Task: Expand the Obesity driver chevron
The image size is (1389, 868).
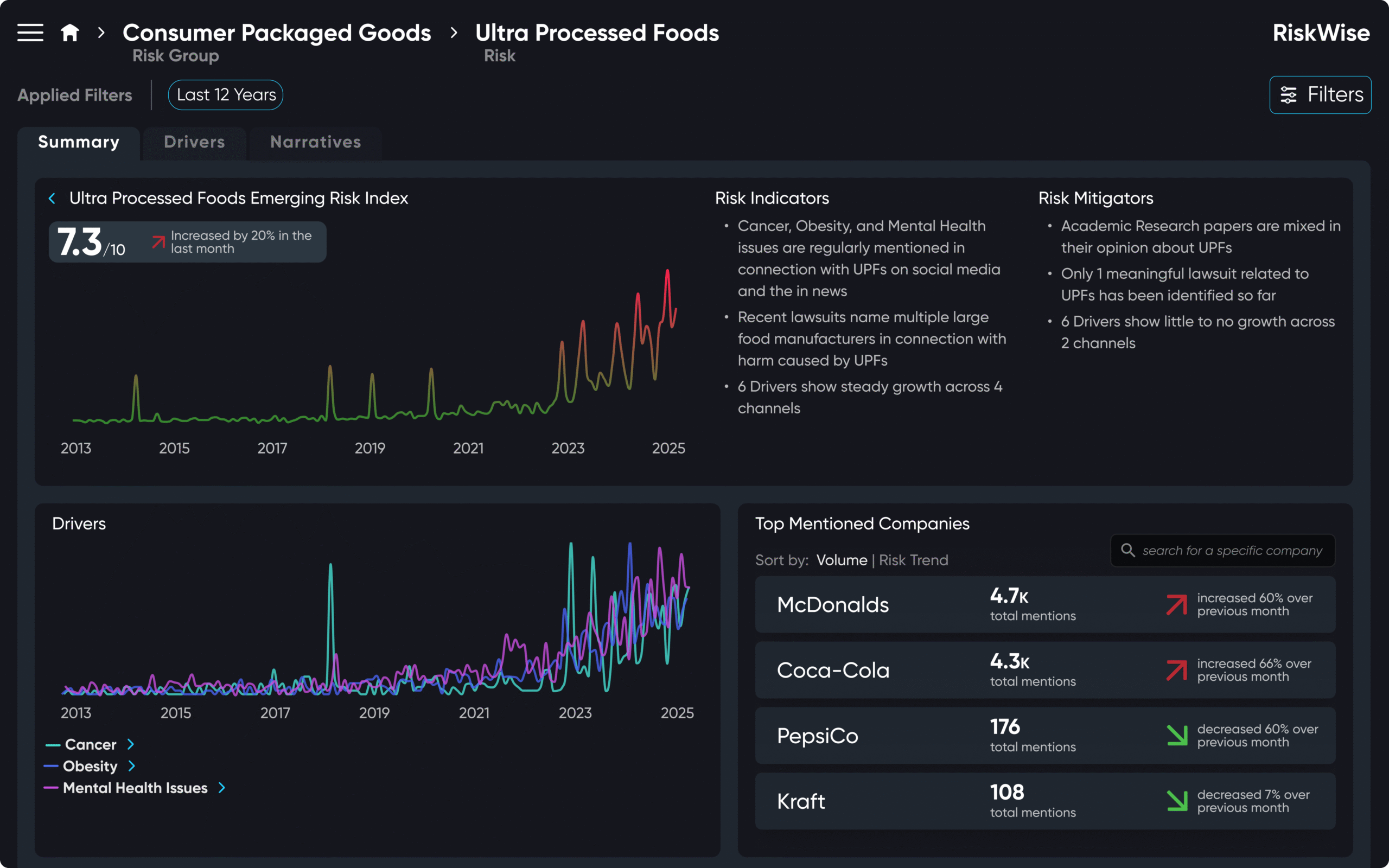Action: click(132, 767)
